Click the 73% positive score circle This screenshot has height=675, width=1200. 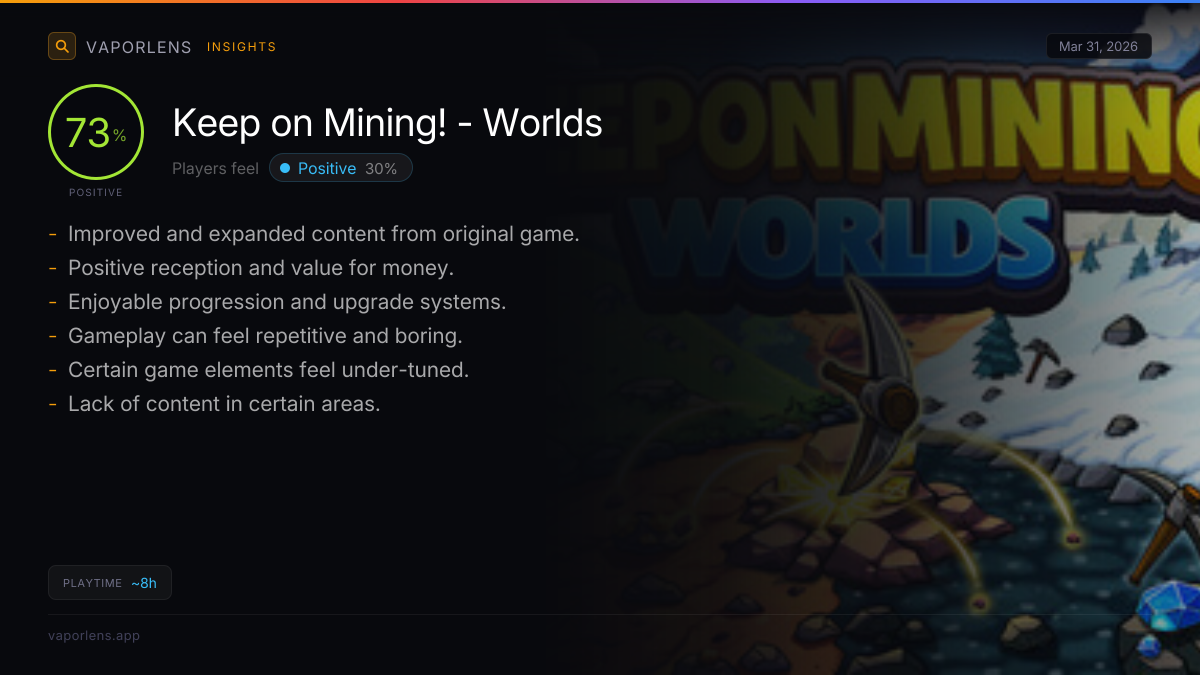click(96, 132)
